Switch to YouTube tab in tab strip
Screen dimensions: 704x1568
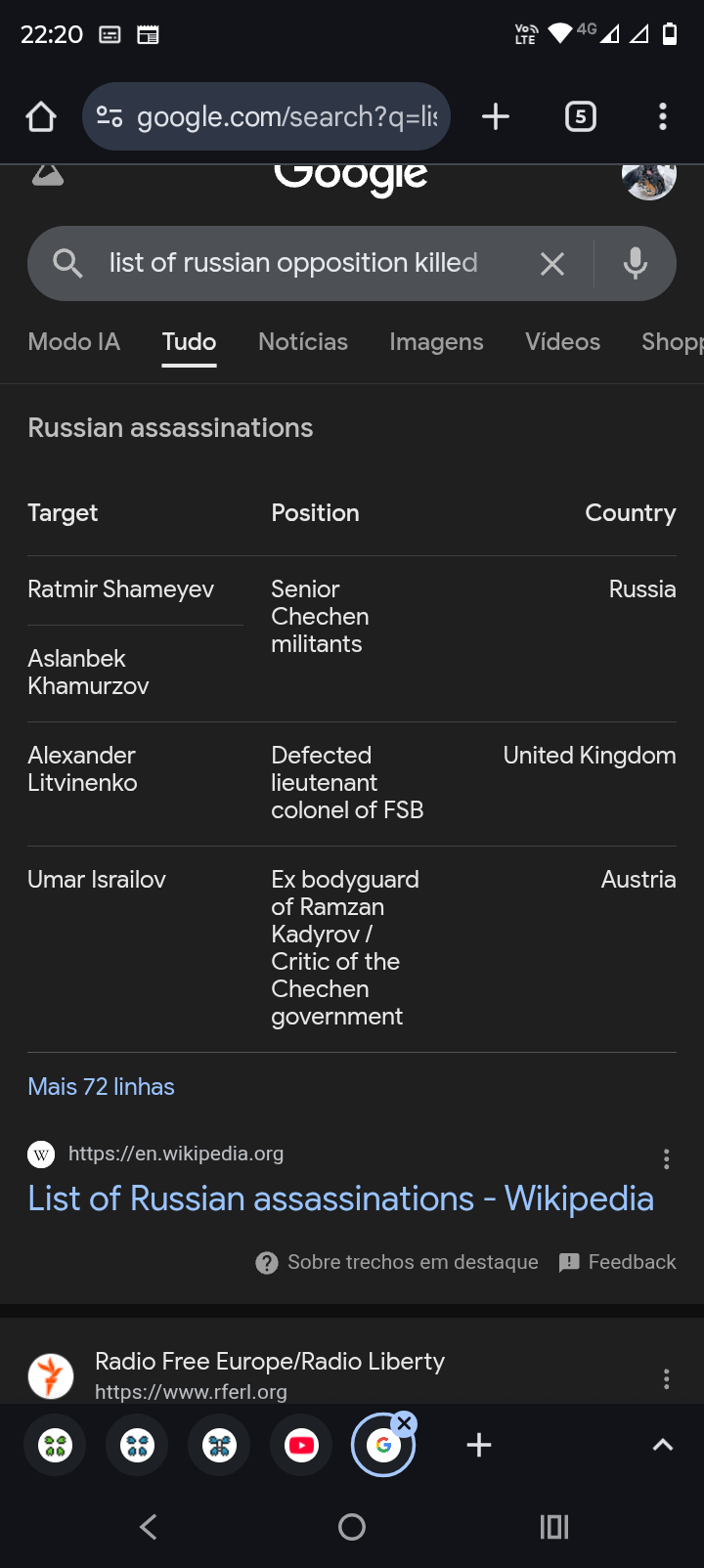point(301,1445)
